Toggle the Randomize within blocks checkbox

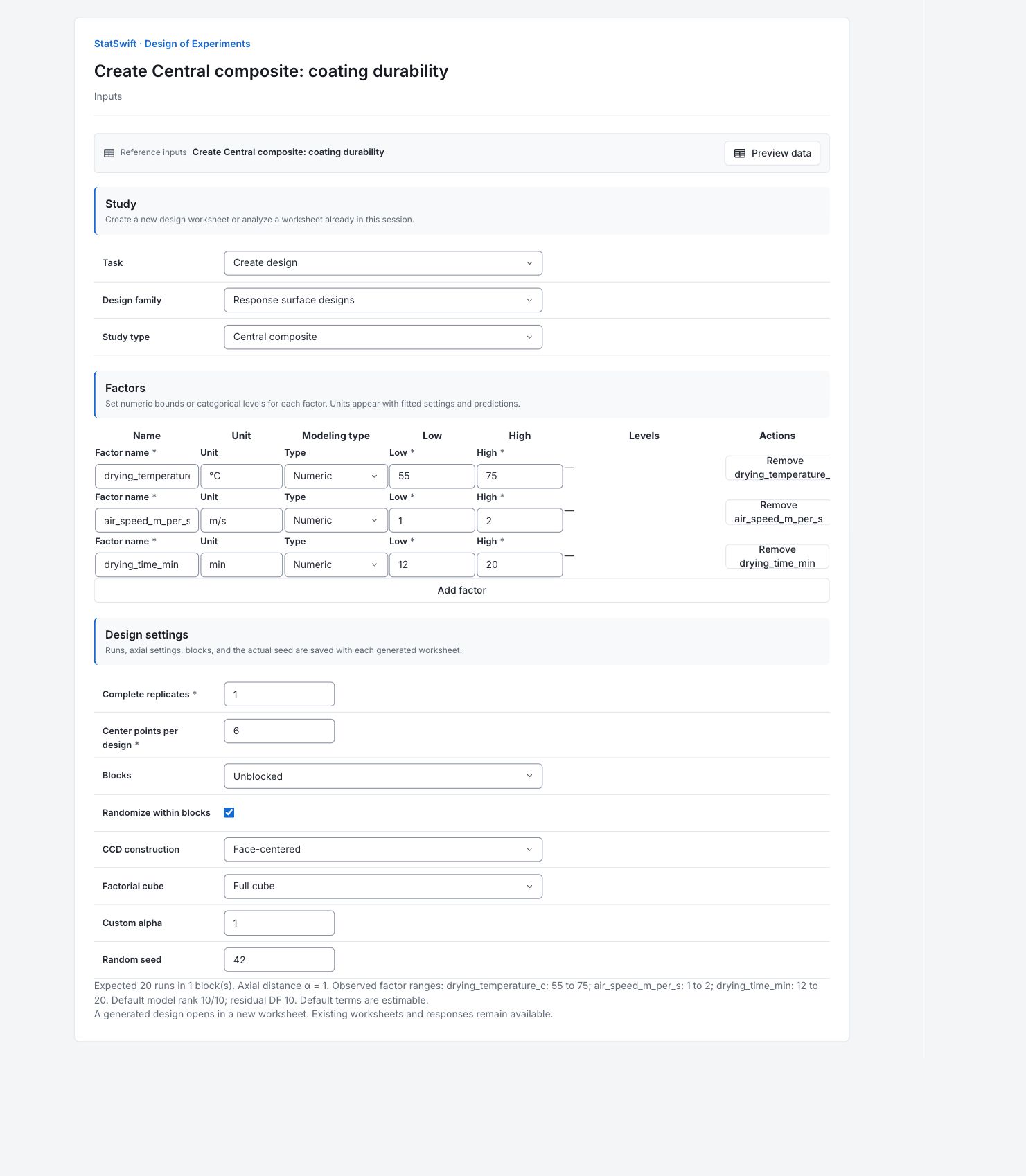(x=229, y=812)
